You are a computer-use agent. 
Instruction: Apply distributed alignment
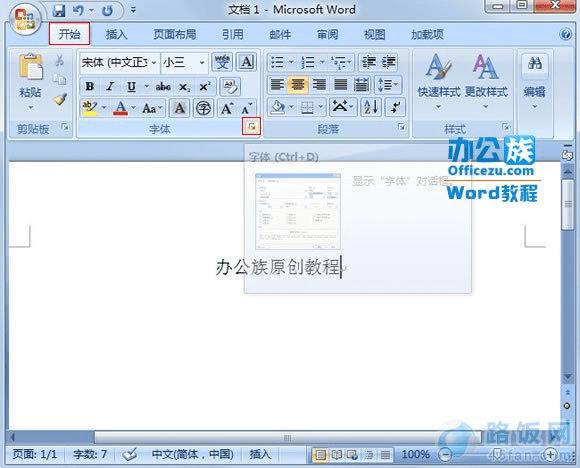361,85
